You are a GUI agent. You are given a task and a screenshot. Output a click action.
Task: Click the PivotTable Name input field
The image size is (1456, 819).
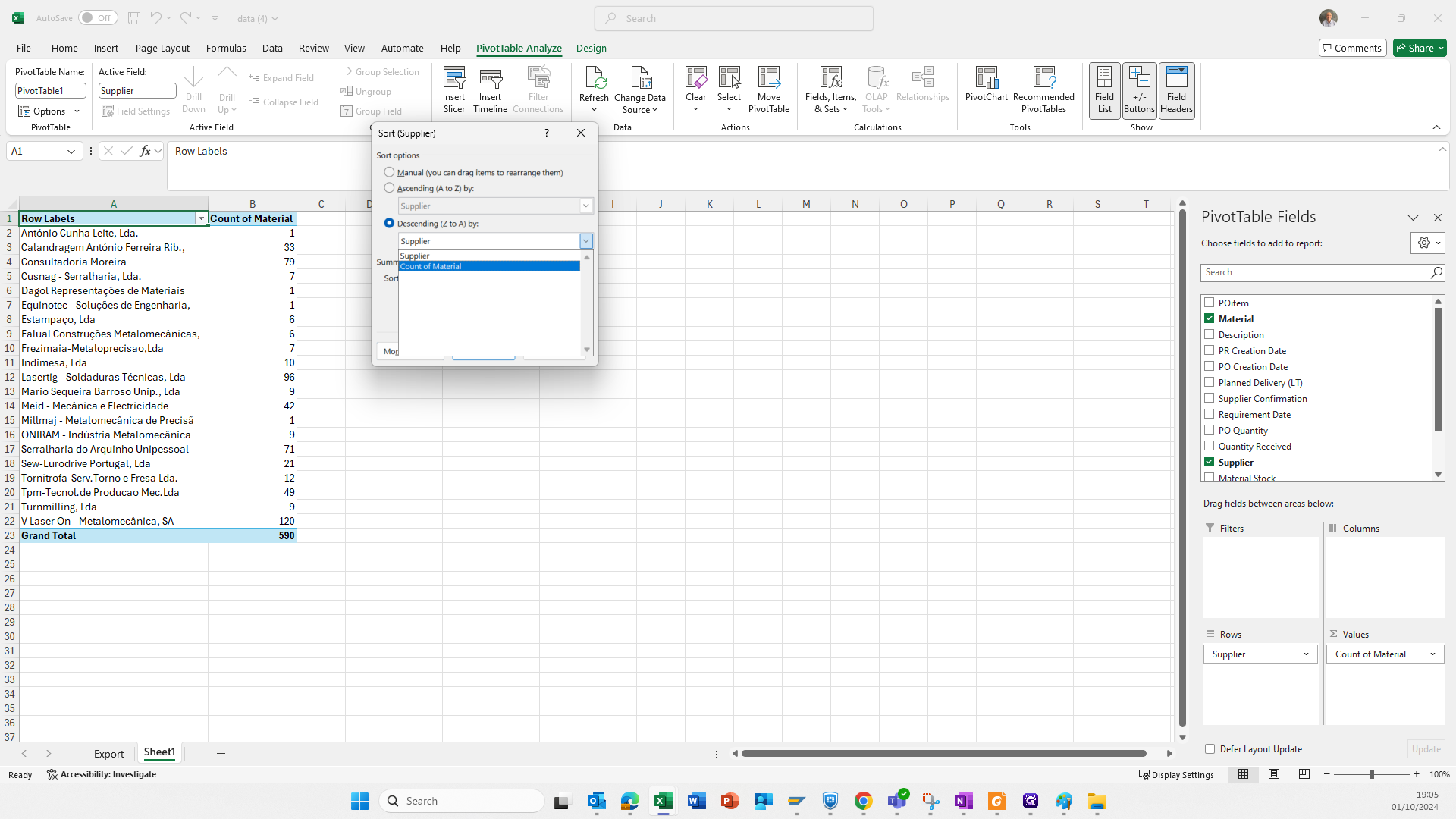[50, 90]
